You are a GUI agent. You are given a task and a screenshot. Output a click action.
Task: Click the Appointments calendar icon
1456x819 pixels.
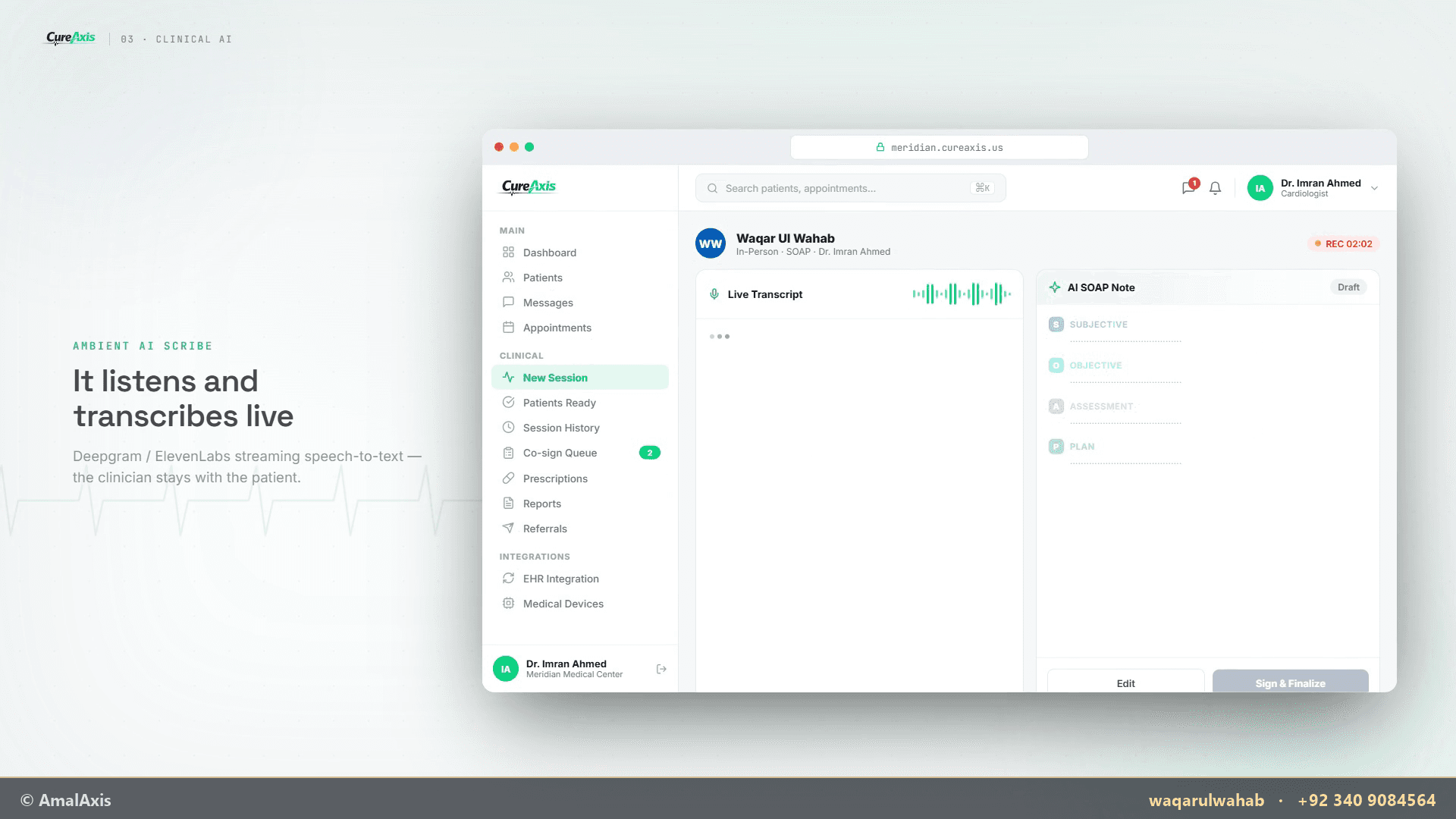(x=508, y=328)
